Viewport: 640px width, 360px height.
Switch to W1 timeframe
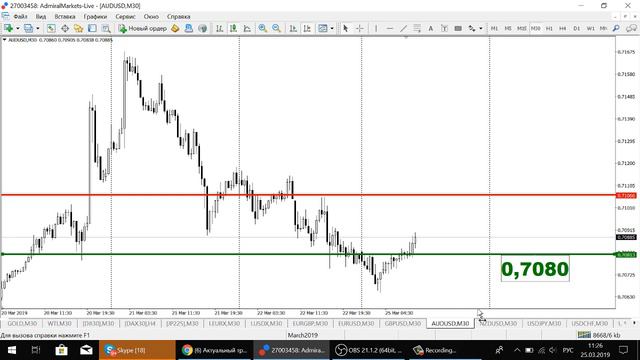tap(591, 28)
